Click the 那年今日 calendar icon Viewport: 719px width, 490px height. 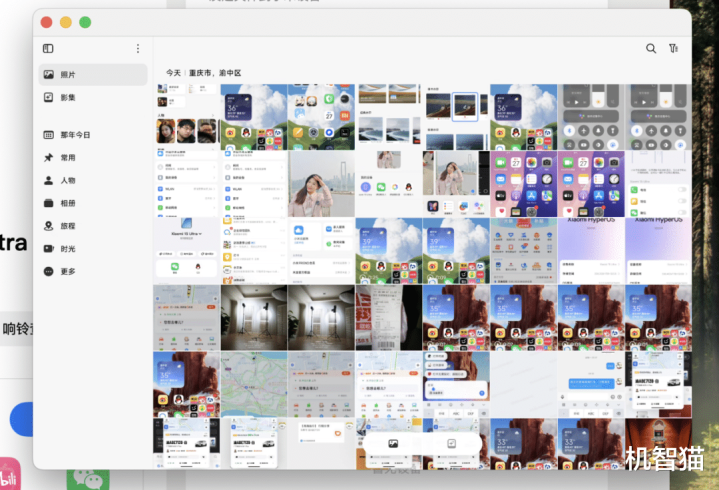point(48,135)
